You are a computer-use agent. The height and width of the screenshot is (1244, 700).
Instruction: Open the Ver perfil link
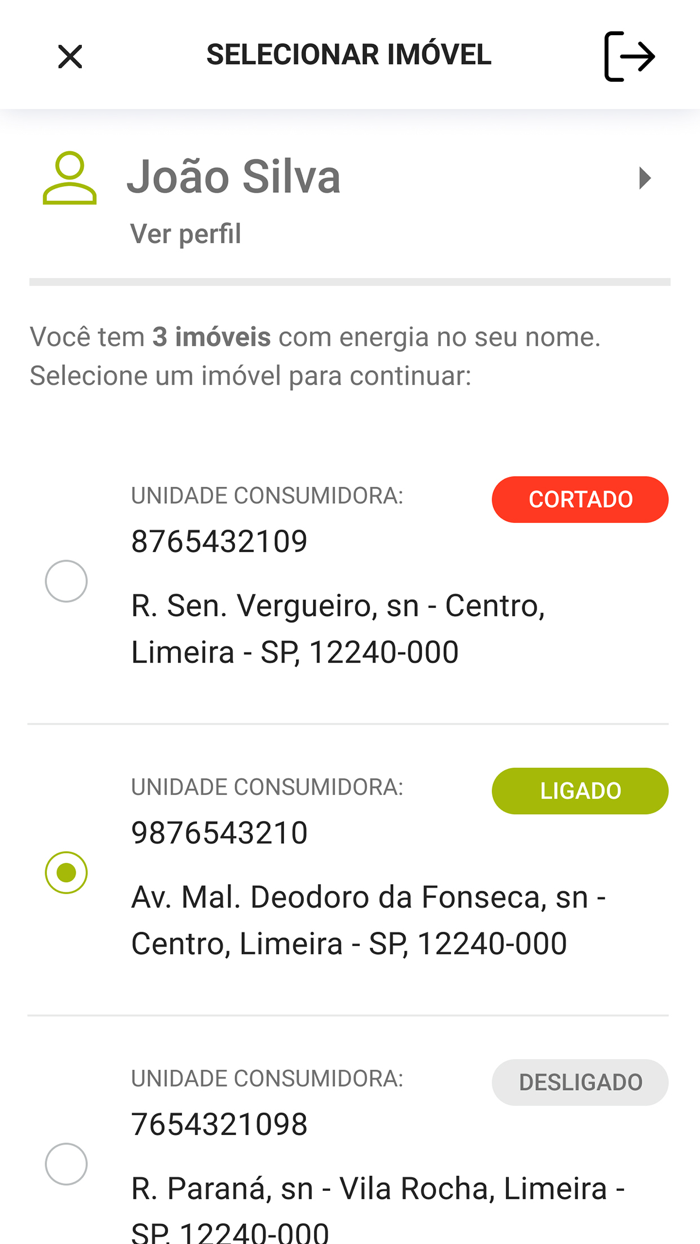coord(185,233)
